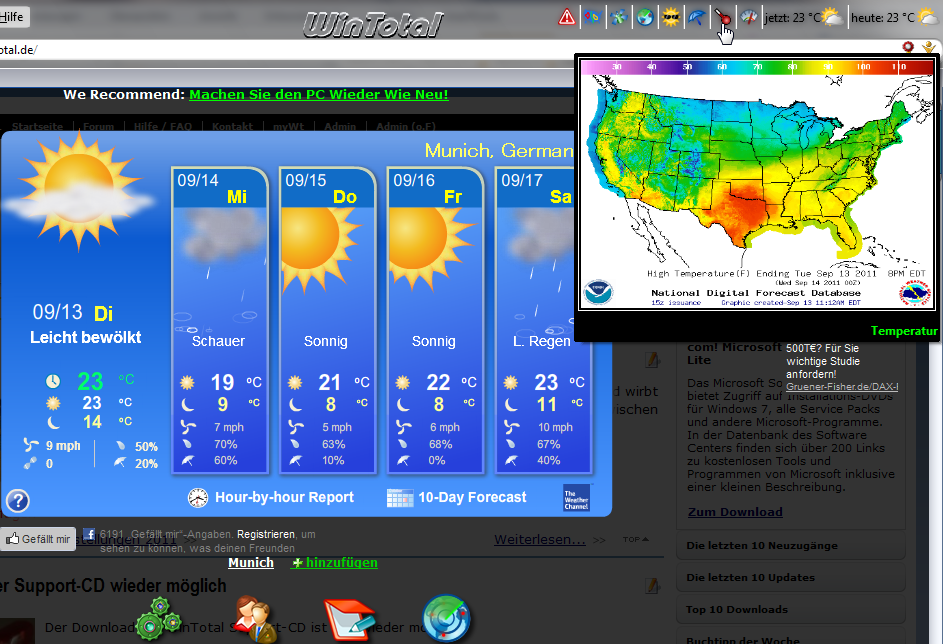The width and height of the screenshot is (943, 644).
Task: Open the blue umbrella precipitation icon
Action: point(696,17)
